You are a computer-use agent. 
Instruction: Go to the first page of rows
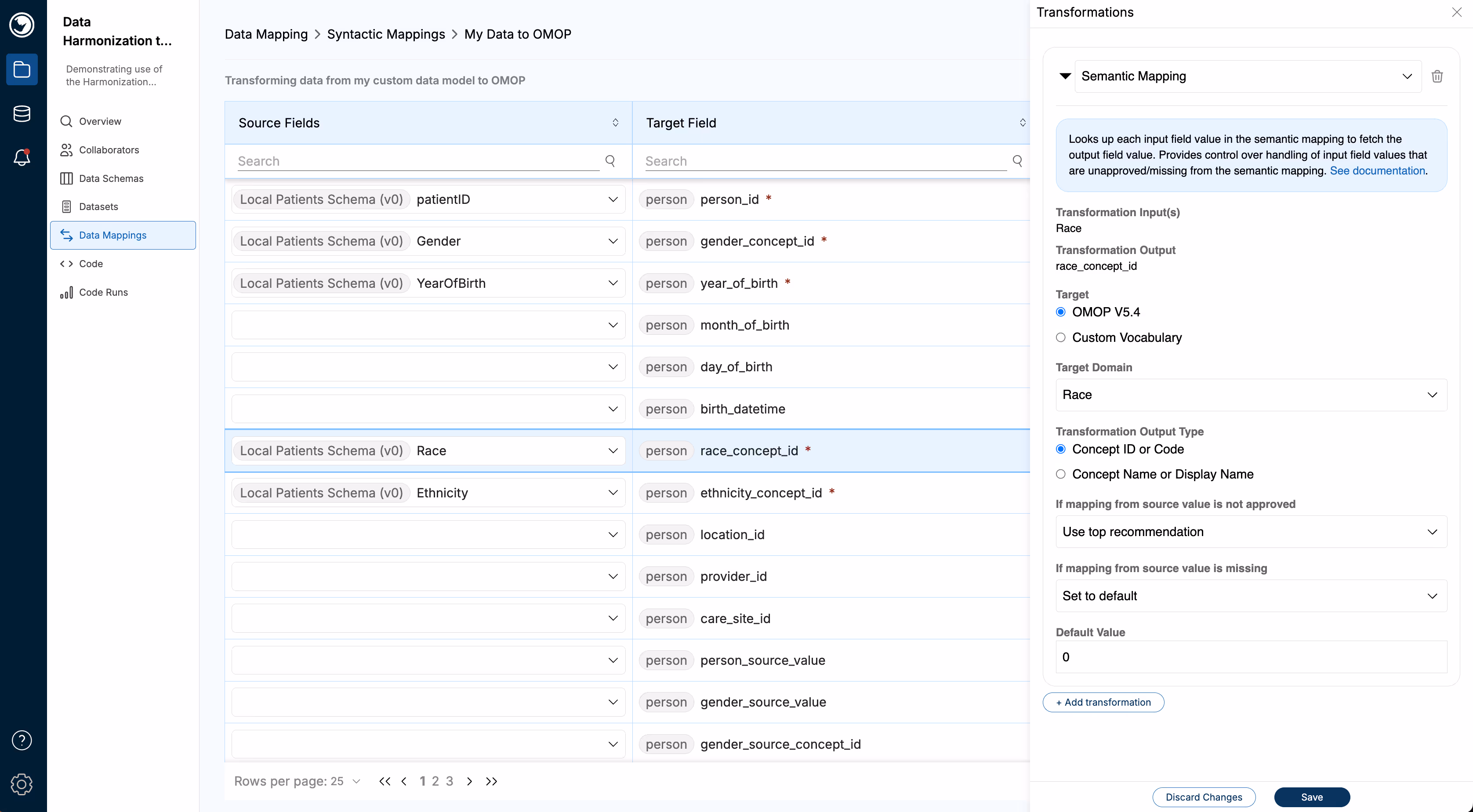pos(385,781)
